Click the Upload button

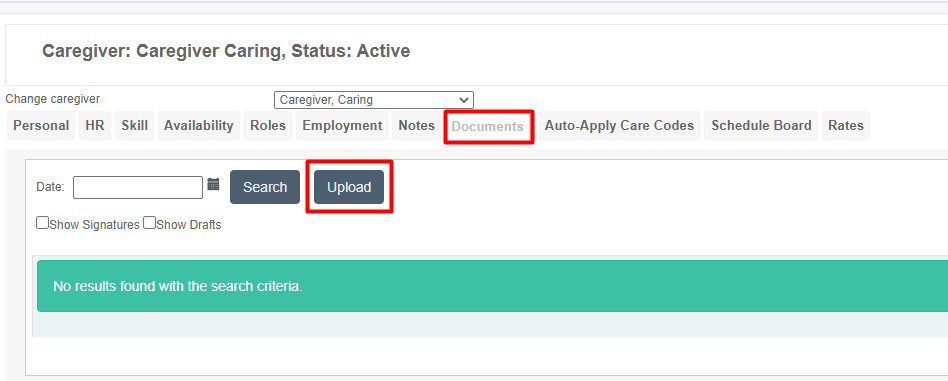pos(349,187)
